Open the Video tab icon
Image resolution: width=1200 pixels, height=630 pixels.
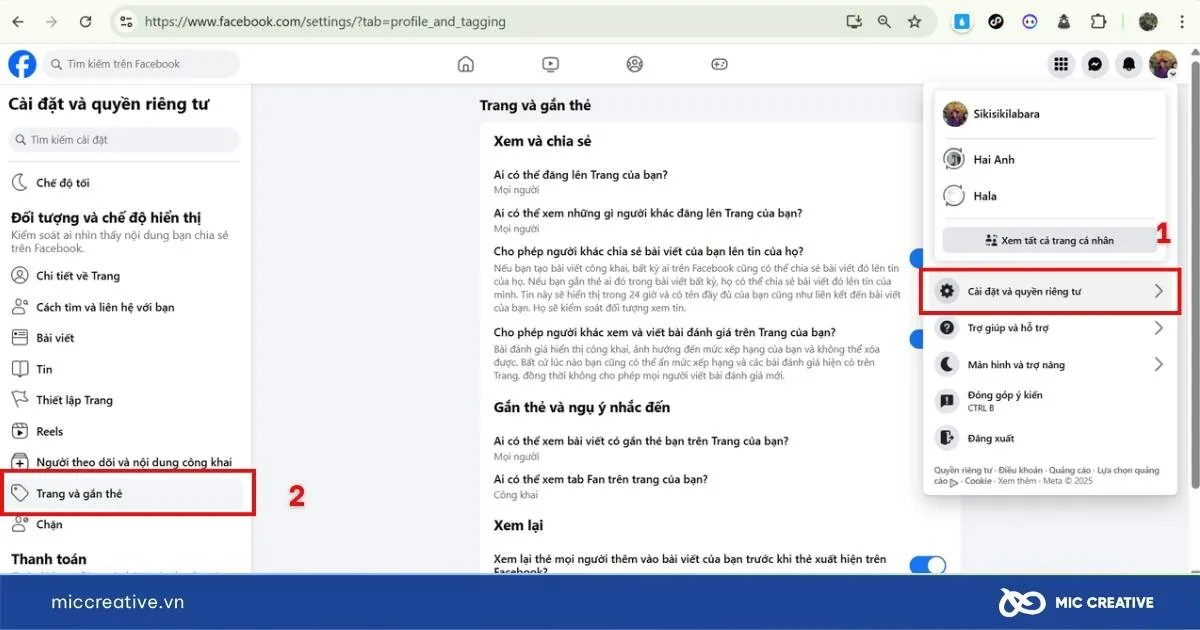click(x=550, y=64)
